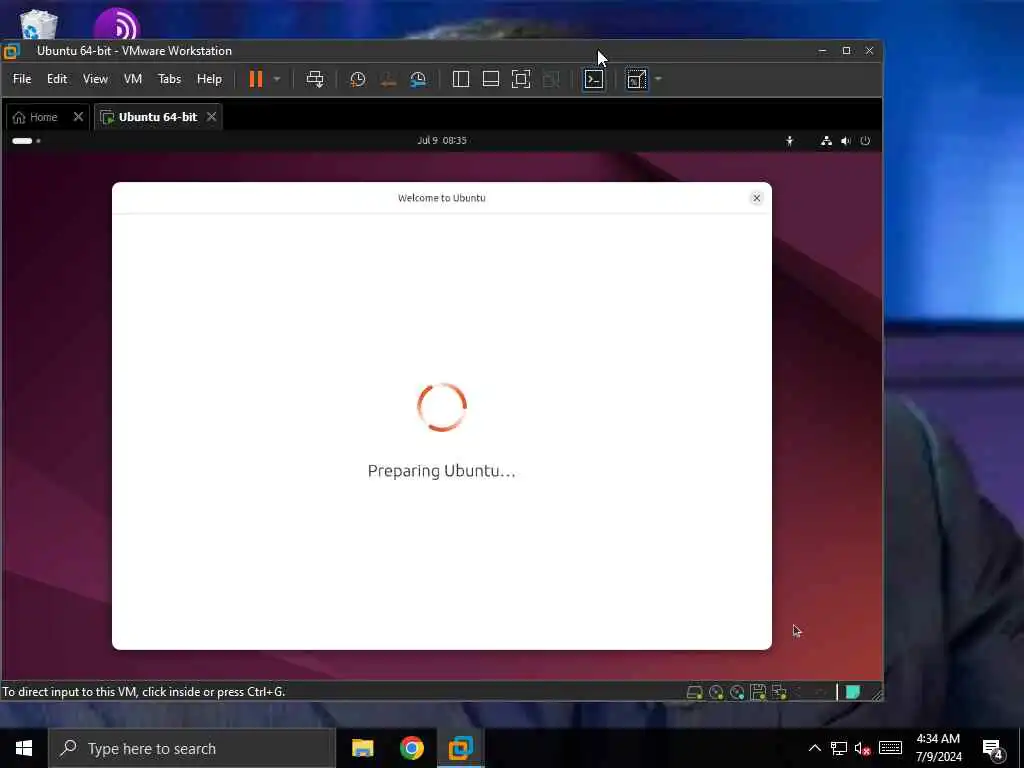
Task: Click the Send Ctrl+Alt+Del icon
Action: (x=315, y=79)
